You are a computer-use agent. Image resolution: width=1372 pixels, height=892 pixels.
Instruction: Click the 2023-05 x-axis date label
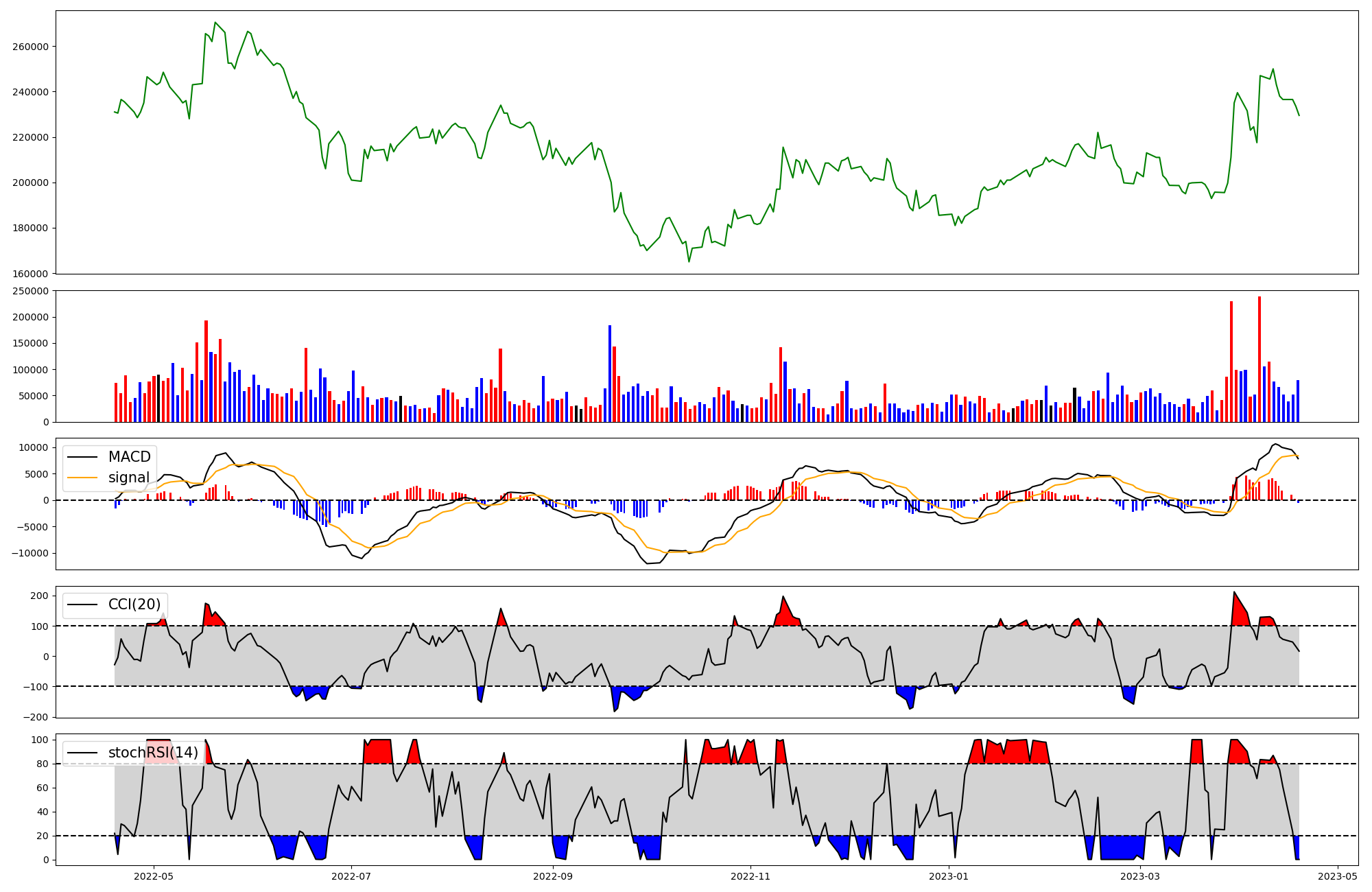coord(1338,876)
